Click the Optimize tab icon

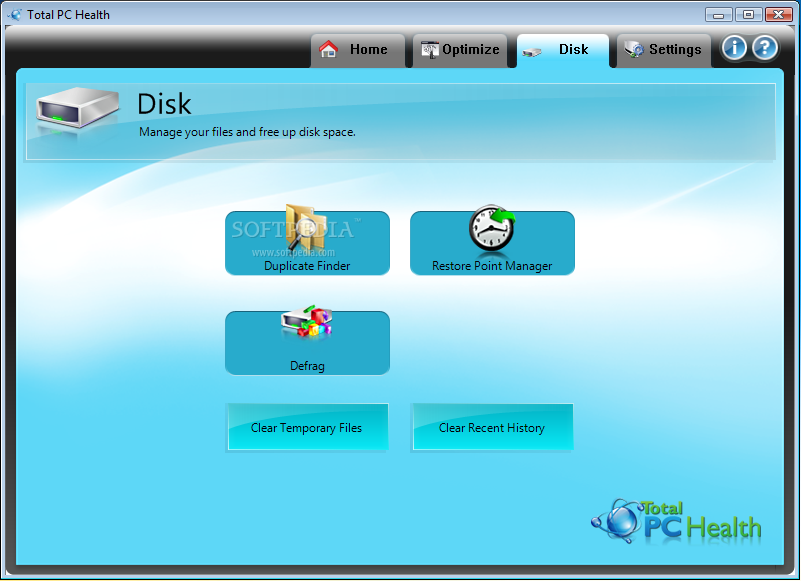pos(430,50)
